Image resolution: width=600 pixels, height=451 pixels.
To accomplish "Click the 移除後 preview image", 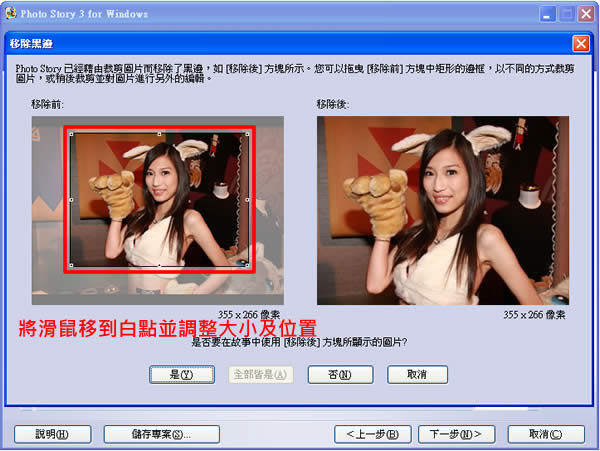I will (443, 210).
